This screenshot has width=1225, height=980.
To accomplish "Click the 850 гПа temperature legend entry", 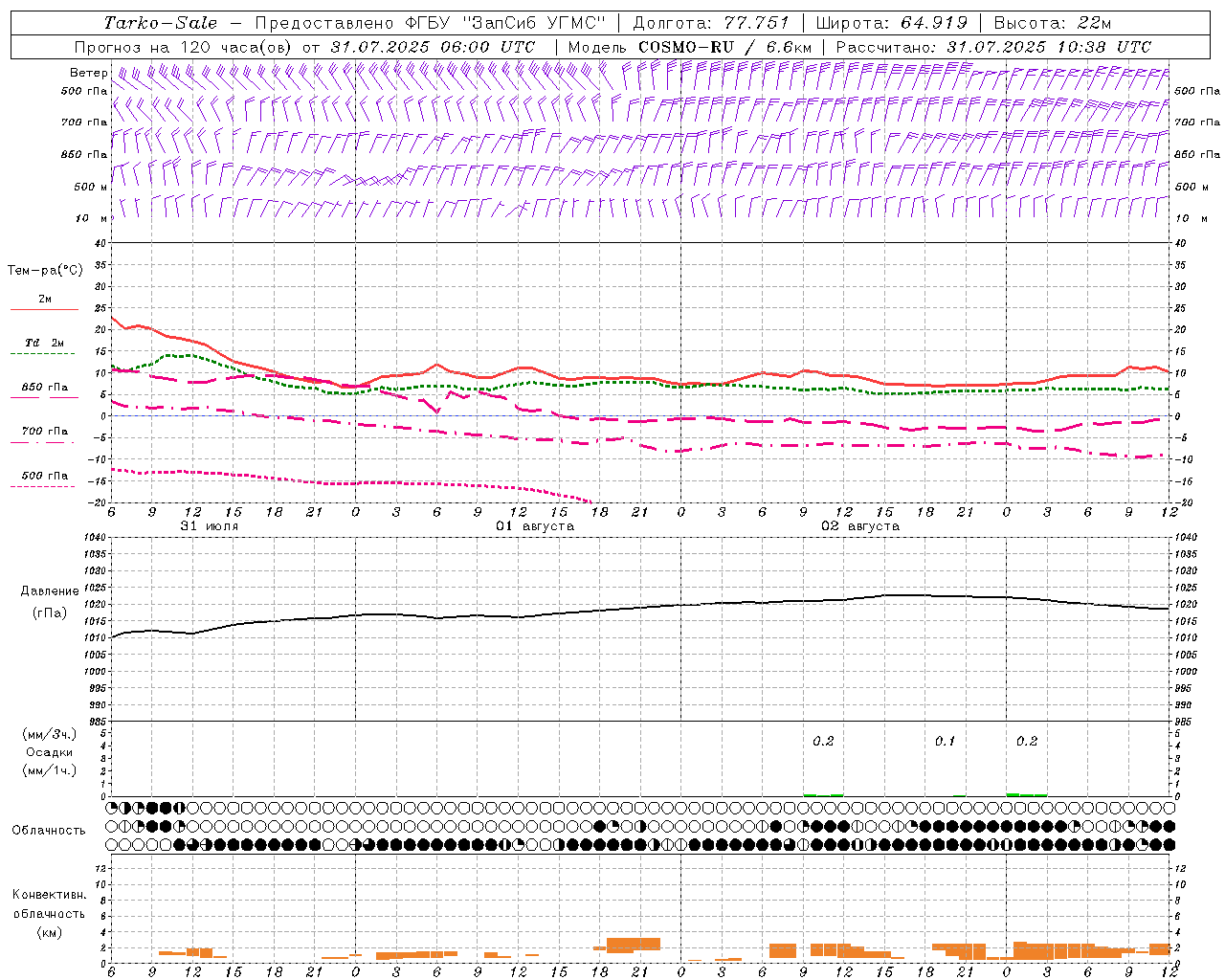I will click(x=44, y=388).
